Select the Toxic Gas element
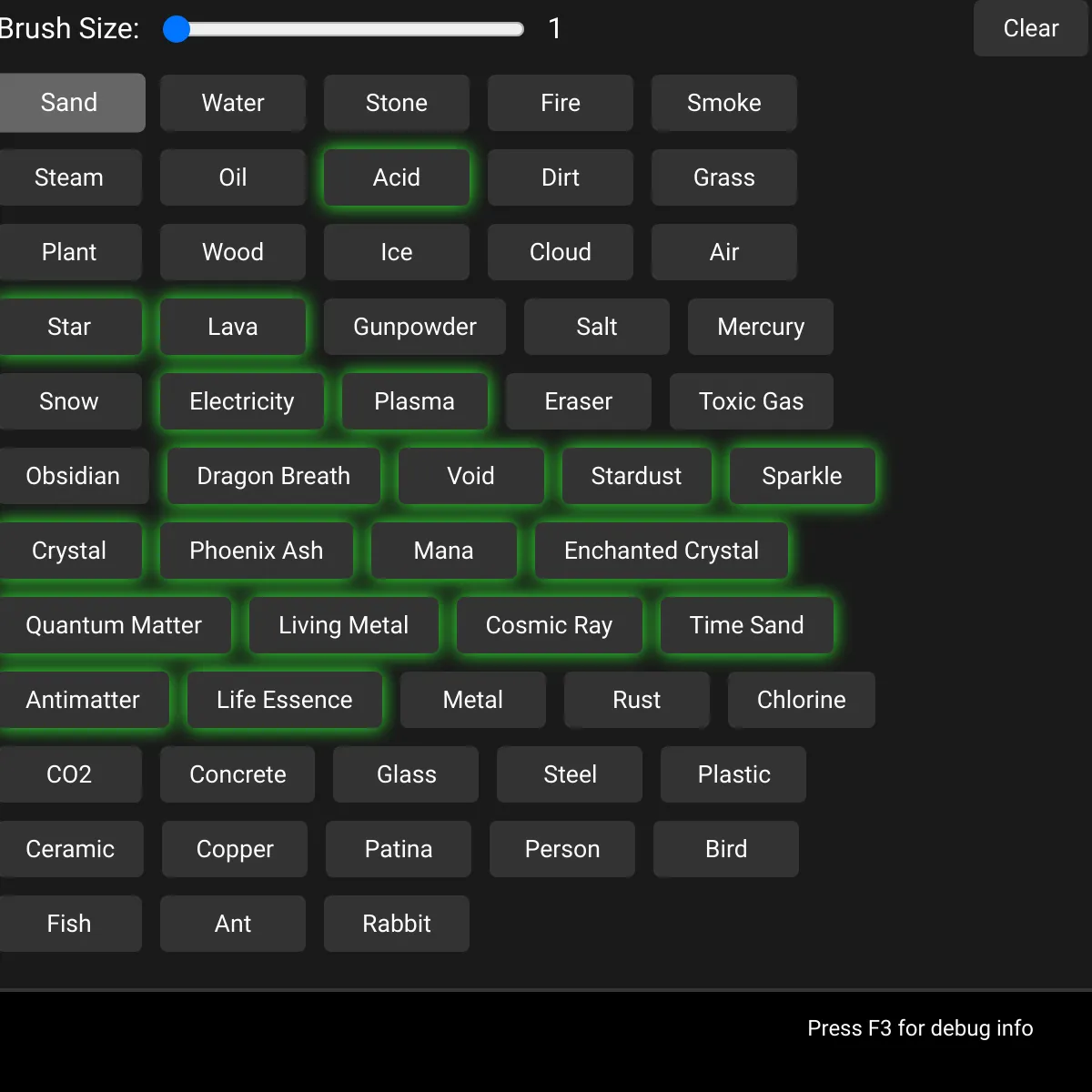Viewport: 1092px width, 1092px height. tap(751, 401)
